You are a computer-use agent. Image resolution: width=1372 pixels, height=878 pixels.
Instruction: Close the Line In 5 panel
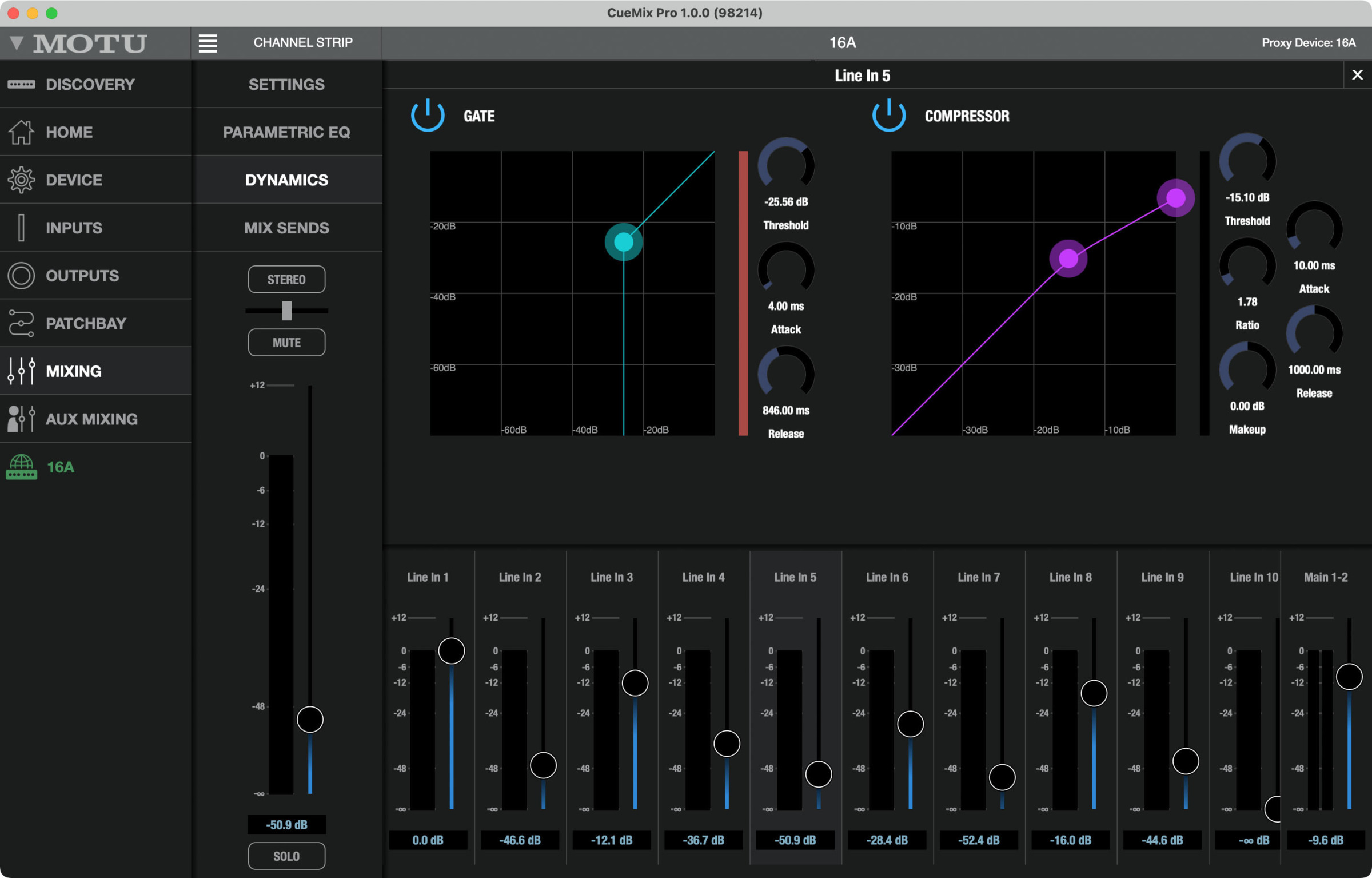click(x=1357, y=75)
